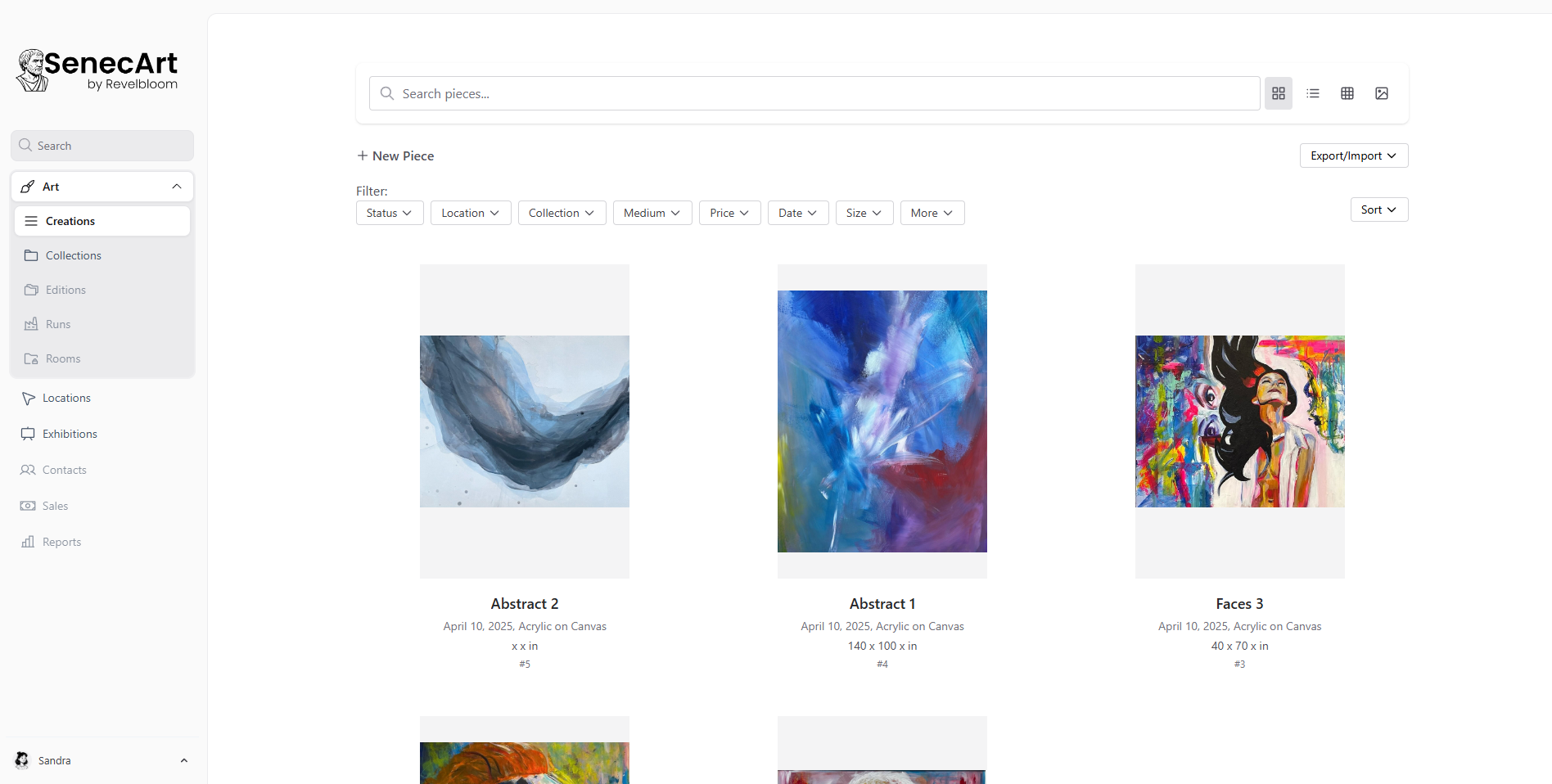The width and height of the screenshot is (1552, 784).
Task: Open Locations from the sidebar
Action: (x=66, y=399)
